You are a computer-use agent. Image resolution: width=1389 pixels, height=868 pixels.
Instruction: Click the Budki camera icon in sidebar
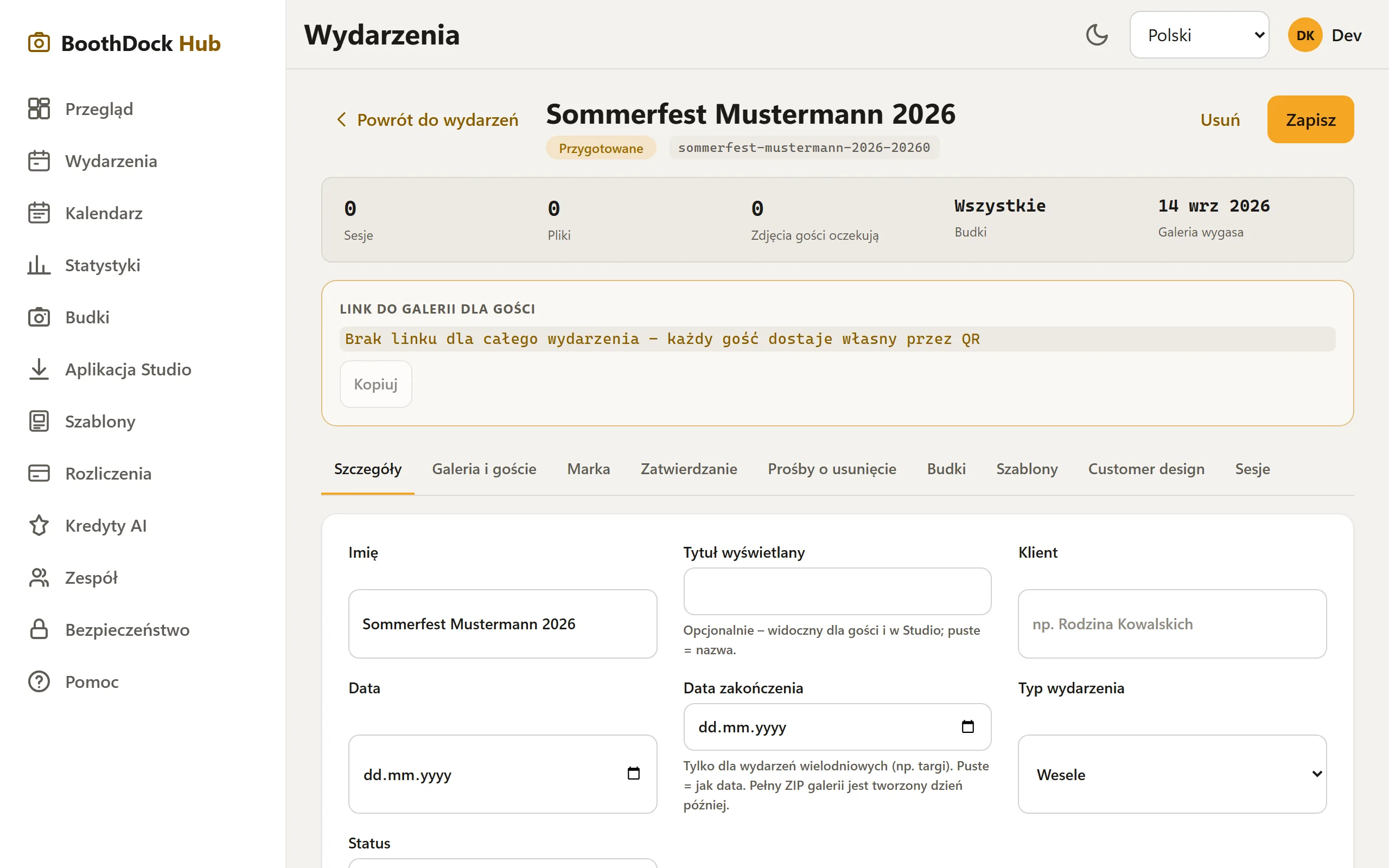point(39,317)
